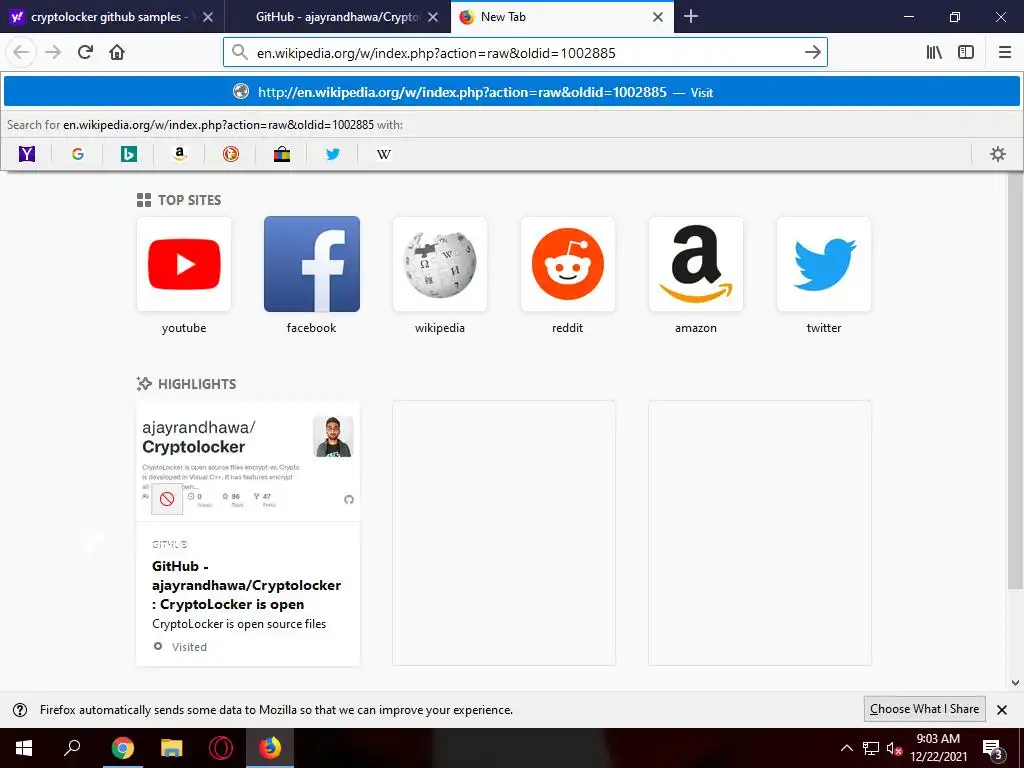Launch Opera from the taskbar
Viewport: 1024px width, 768px height.
point(221,748)
